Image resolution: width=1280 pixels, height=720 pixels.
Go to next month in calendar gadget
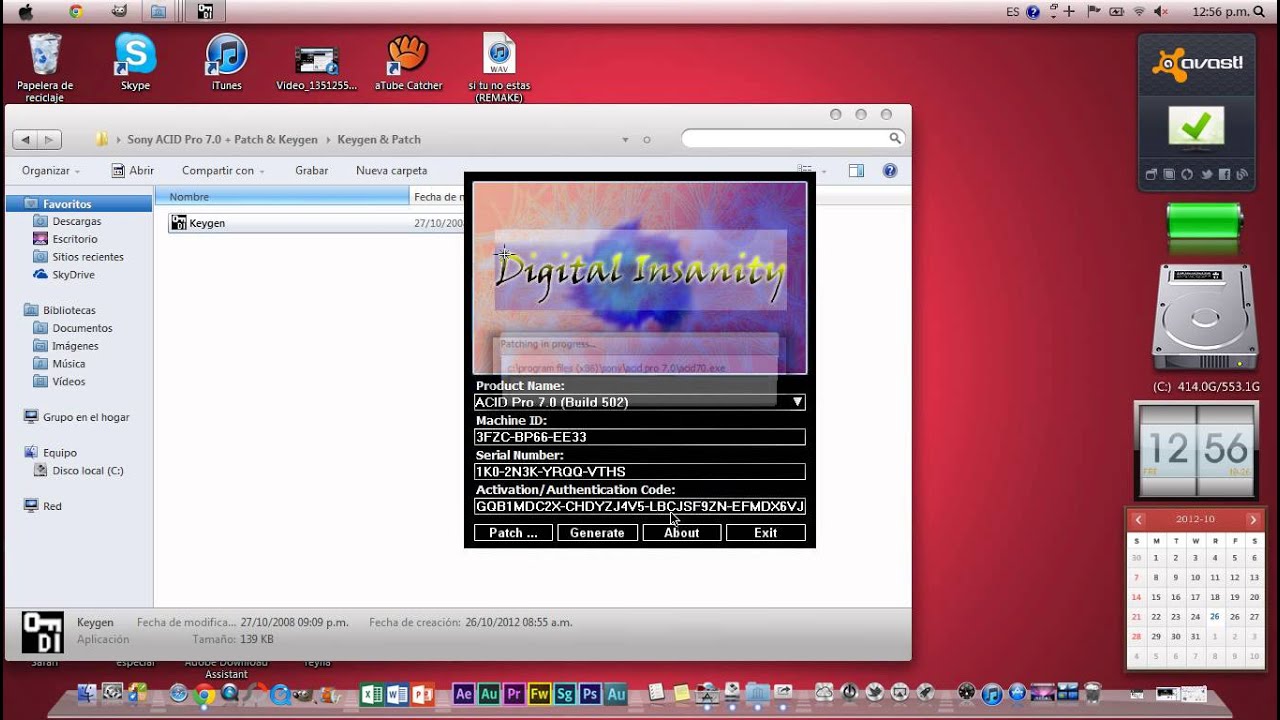coord(1253,520)
